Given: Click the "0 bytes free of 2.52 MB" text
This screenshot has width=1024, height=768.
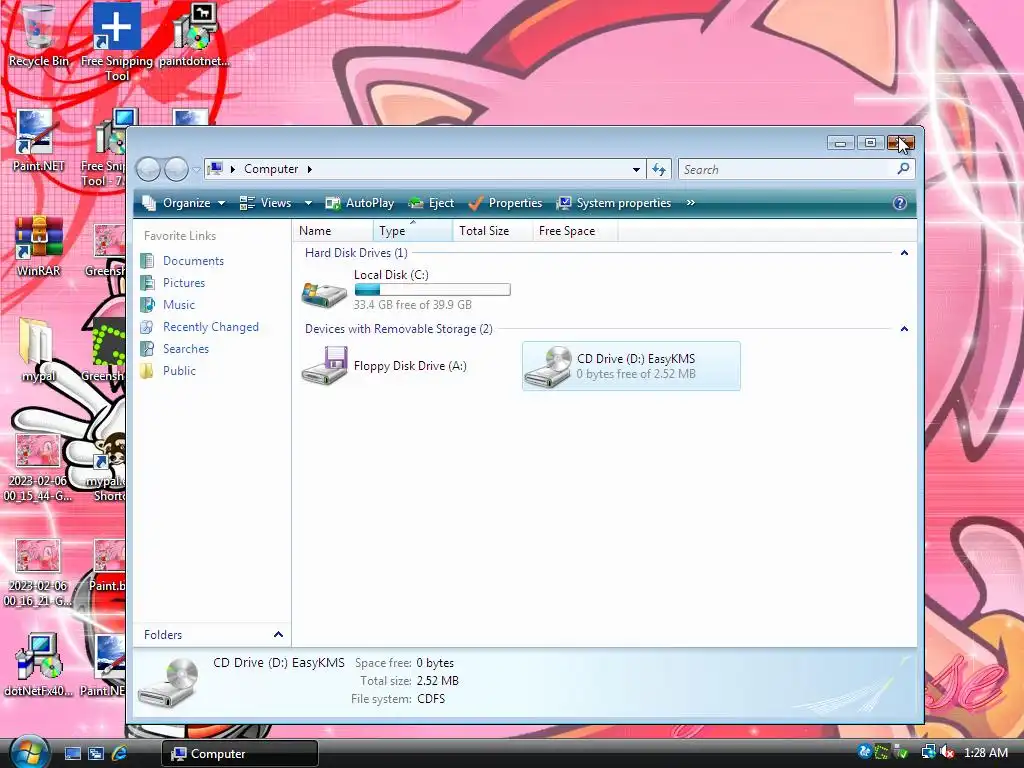Looking at the screenshot, I should tap(636, 374).
